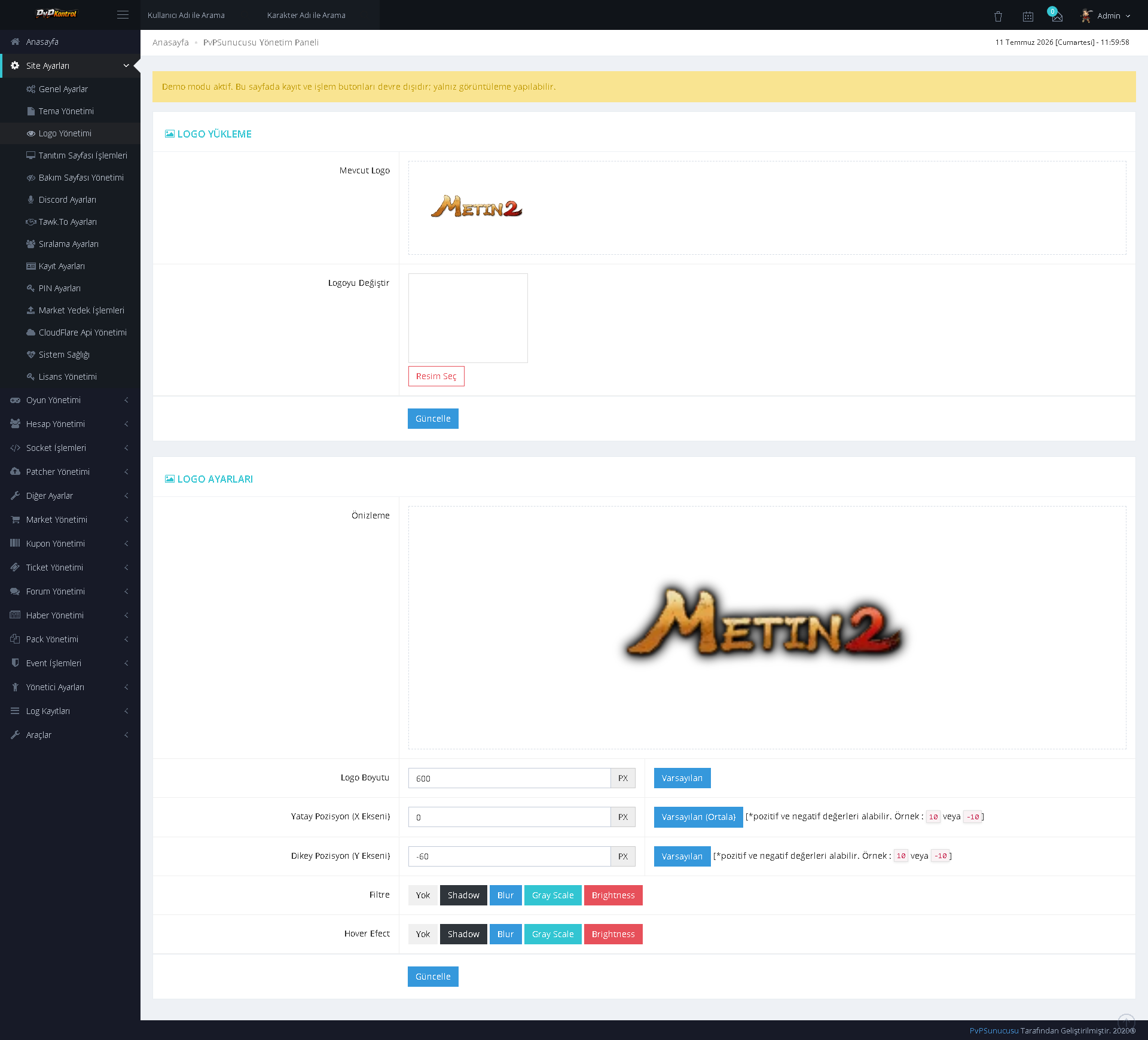Click Varsayılan next to Dikey Pozisyon
The width and height of the screenshot is (1148, 1040).
(682, 856)
